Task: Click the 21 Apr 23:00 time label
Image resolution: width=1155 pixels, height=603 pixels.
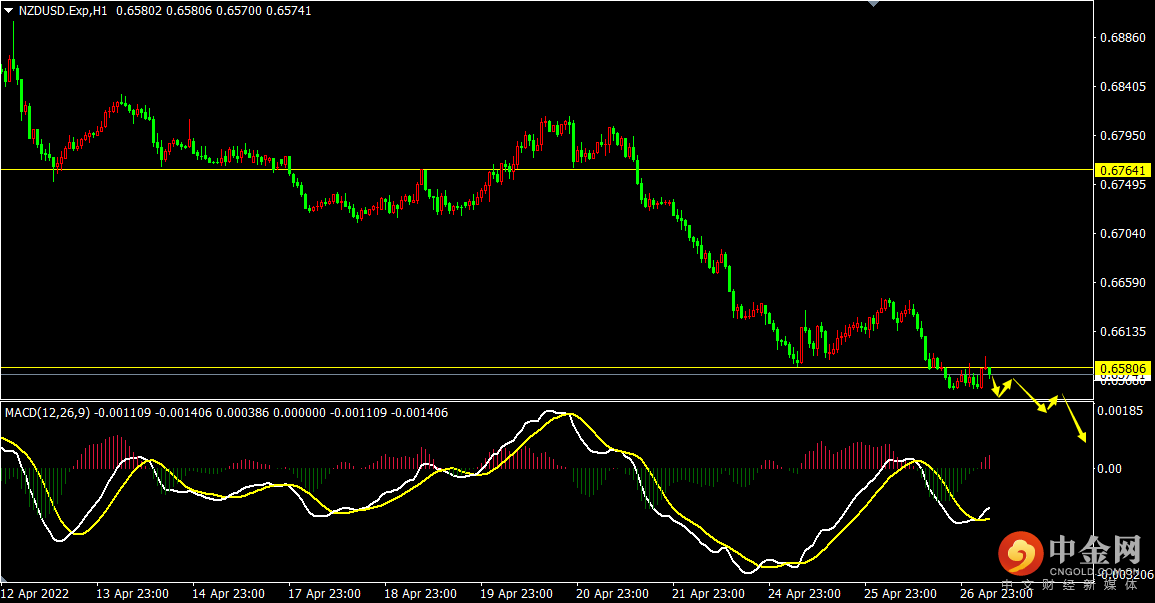Action: tap(711, 593)
